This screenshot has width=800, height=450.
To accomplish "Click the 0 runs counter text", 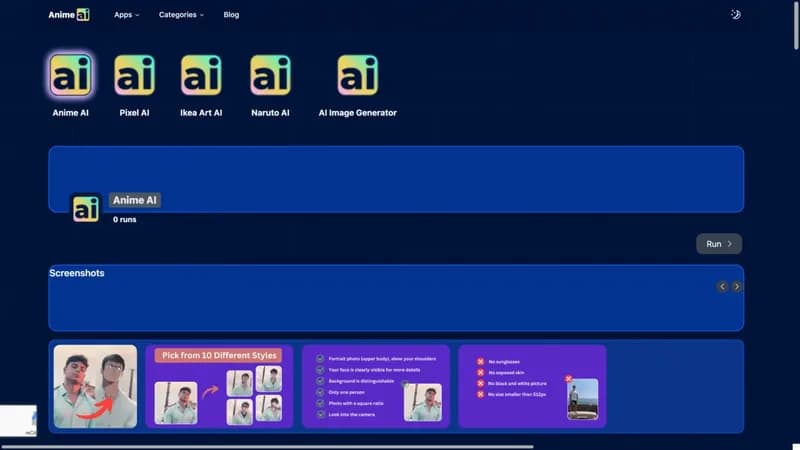I will [124, 219].
